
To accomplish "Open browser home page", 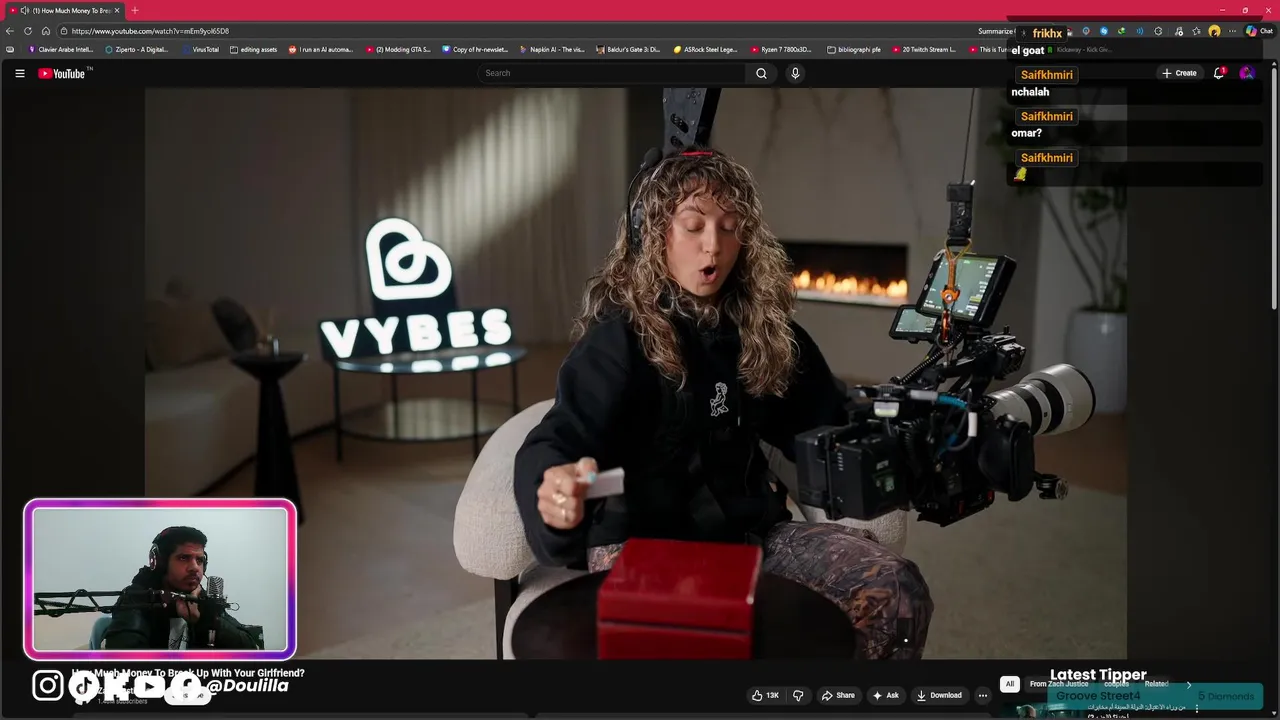I will pos(46,31).
